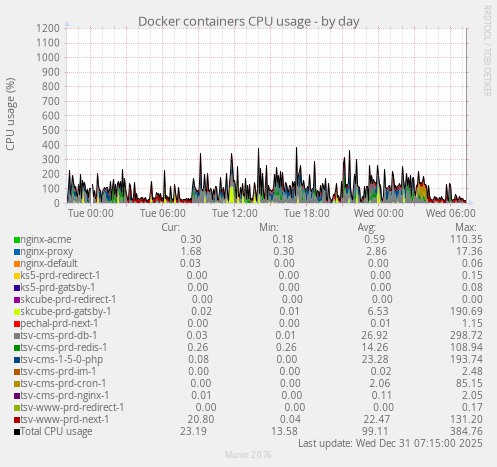Click the skcube-prd-redirect-1 purple swatch
This screenshot has height=467, width=497.
(x=17, y=300)
